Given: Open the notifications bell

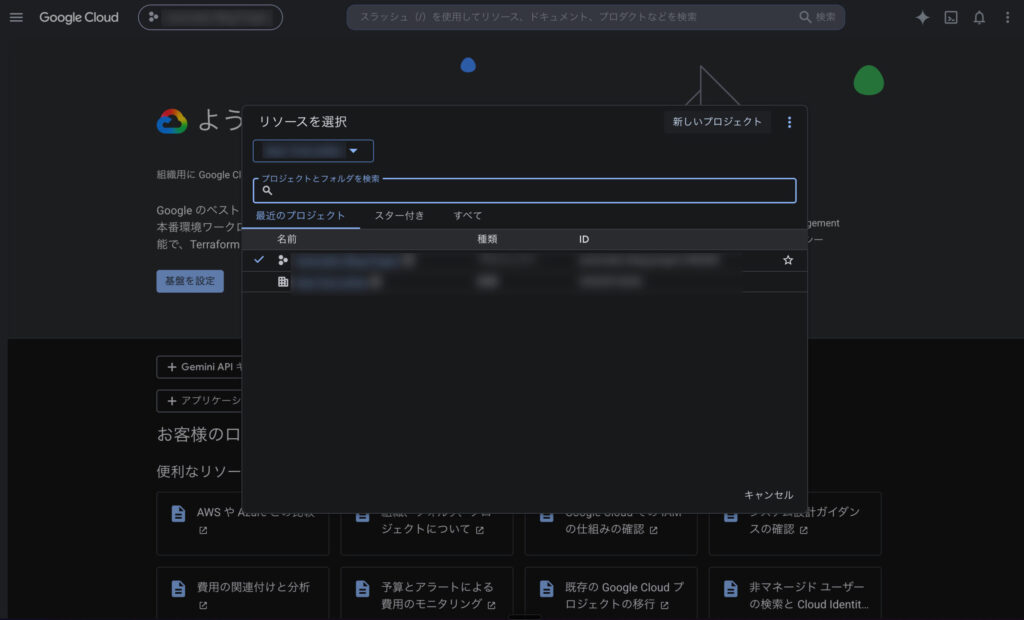Looking at the screenshot, I should click(979, 18).
